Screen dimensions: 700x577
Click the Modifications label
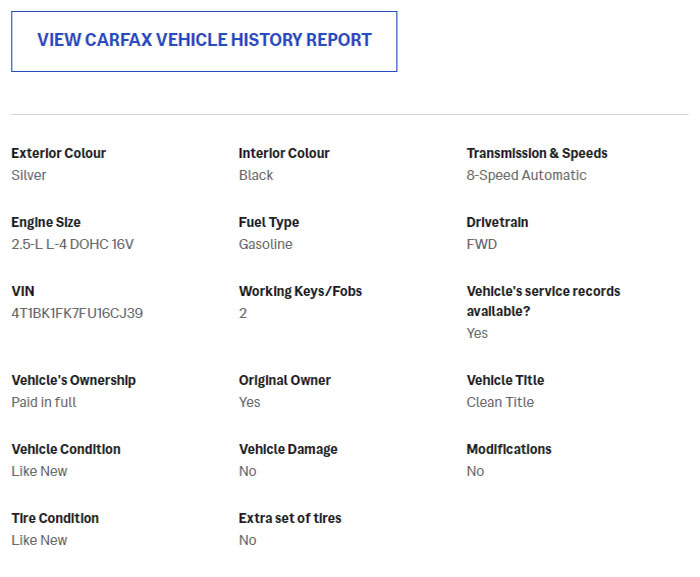click(509, 449)
